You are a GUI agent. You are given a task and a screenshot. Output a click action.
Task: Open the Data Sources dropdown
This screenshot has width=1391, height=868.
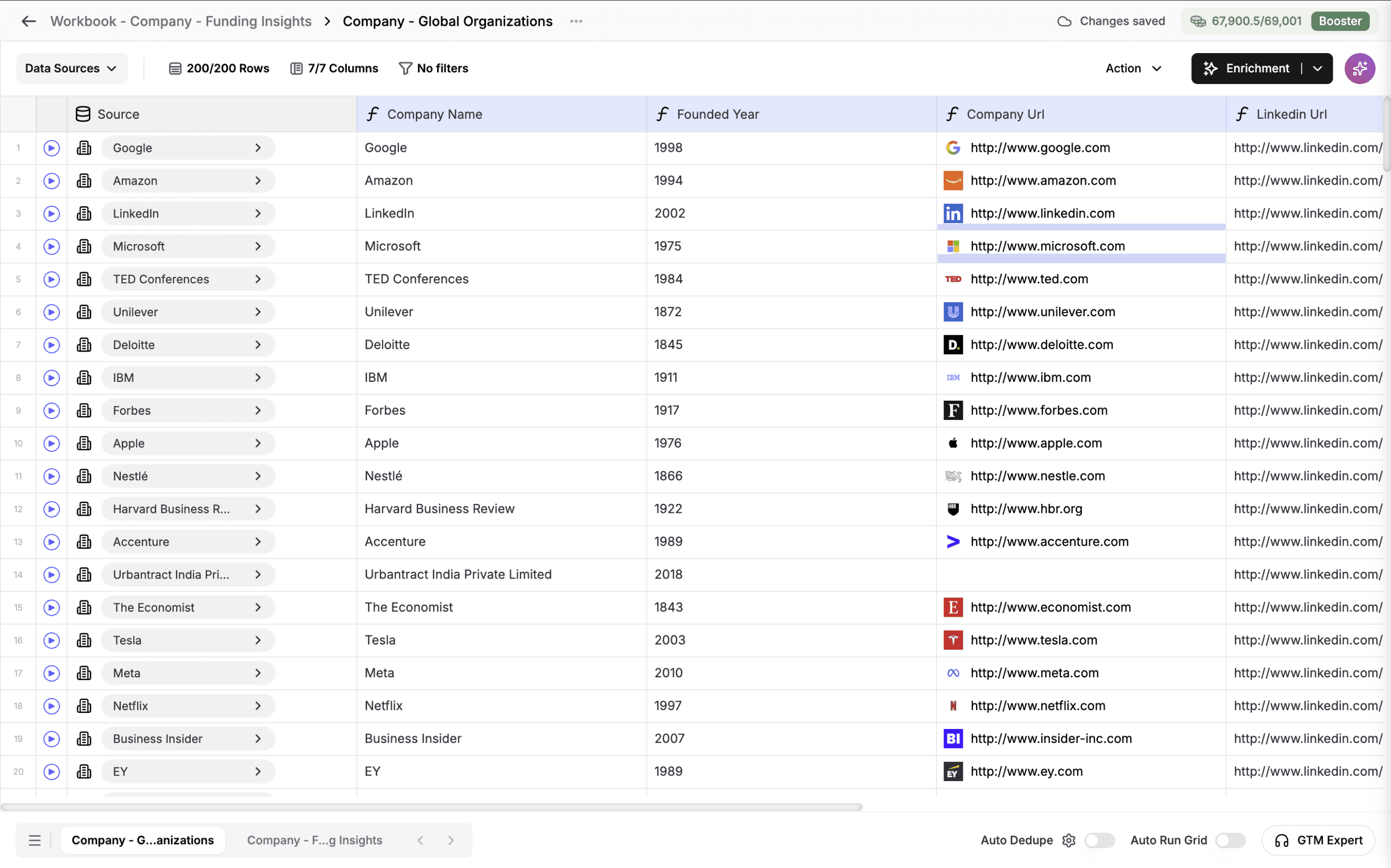pos(71,68)
